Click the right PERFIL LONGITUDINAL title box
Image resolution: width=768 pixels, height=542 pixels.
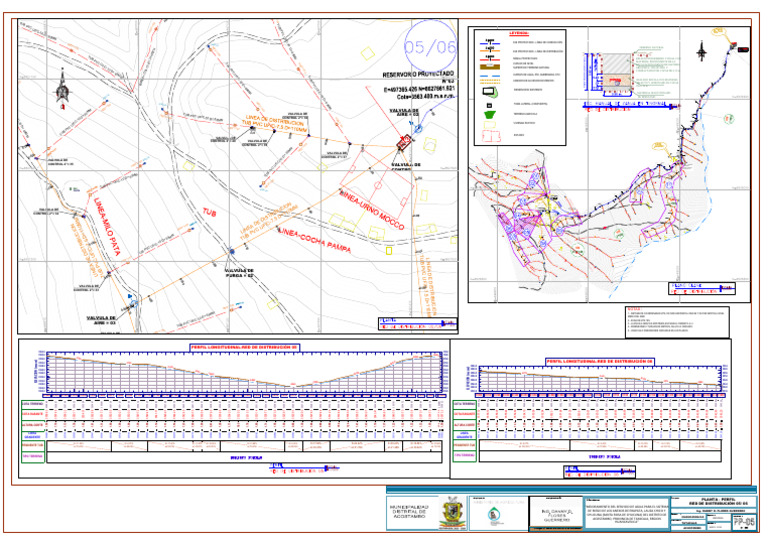click(x=600, y=361)
